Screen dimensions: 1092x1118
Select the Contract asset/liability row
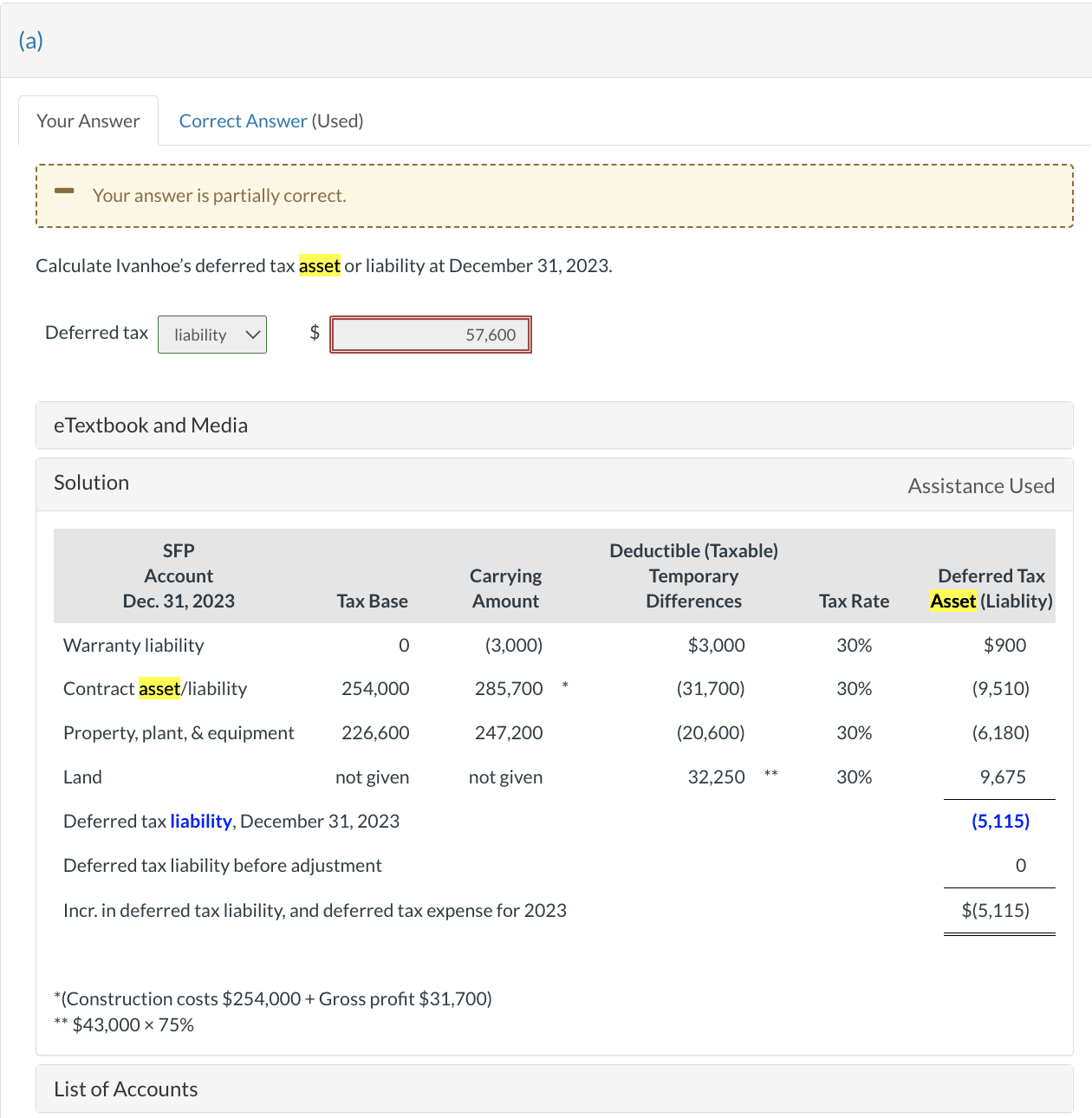[x=154, y=688]
